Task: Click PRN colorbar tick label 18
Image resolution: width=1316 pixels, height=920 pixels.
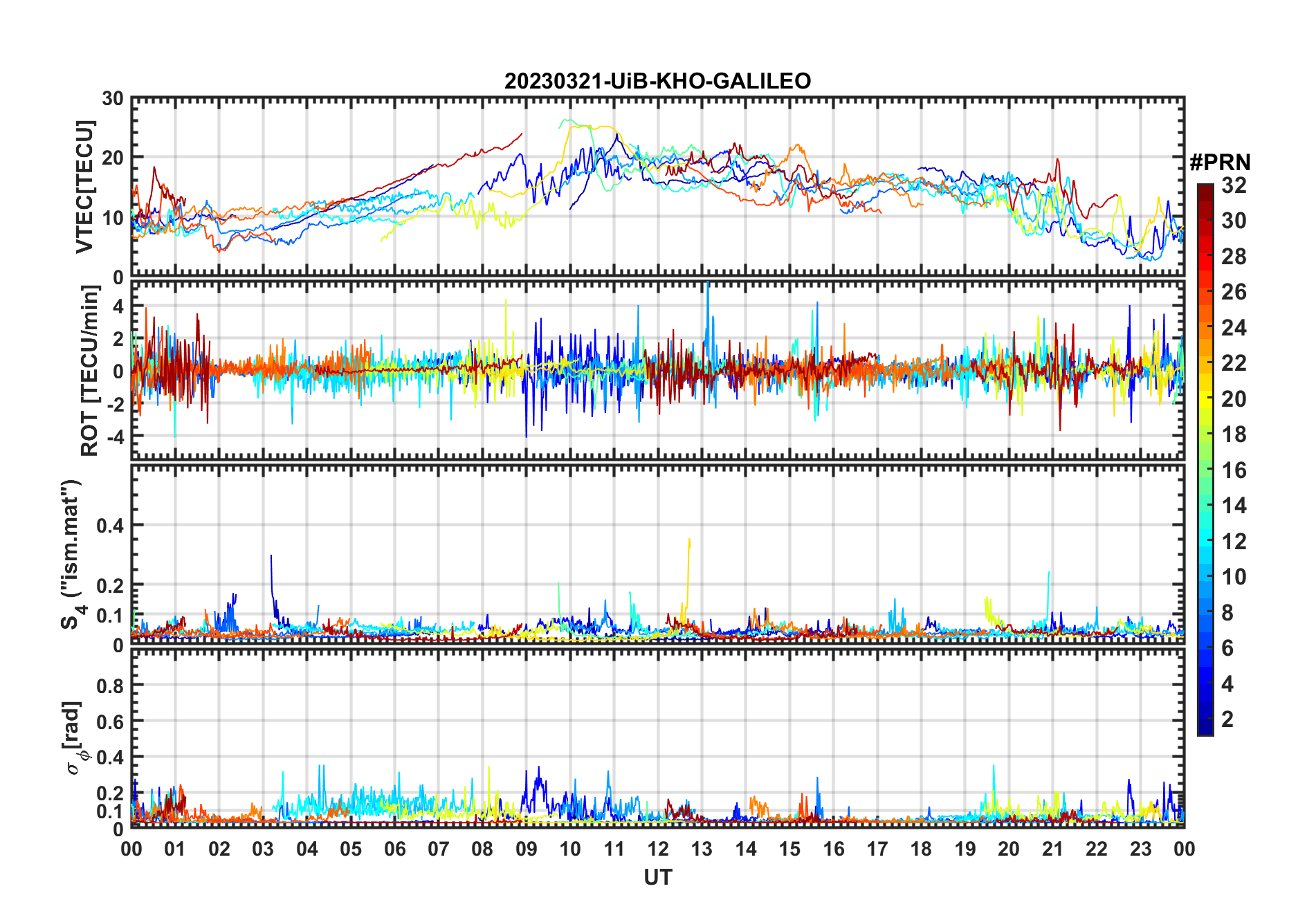Action: [1234, 434]
